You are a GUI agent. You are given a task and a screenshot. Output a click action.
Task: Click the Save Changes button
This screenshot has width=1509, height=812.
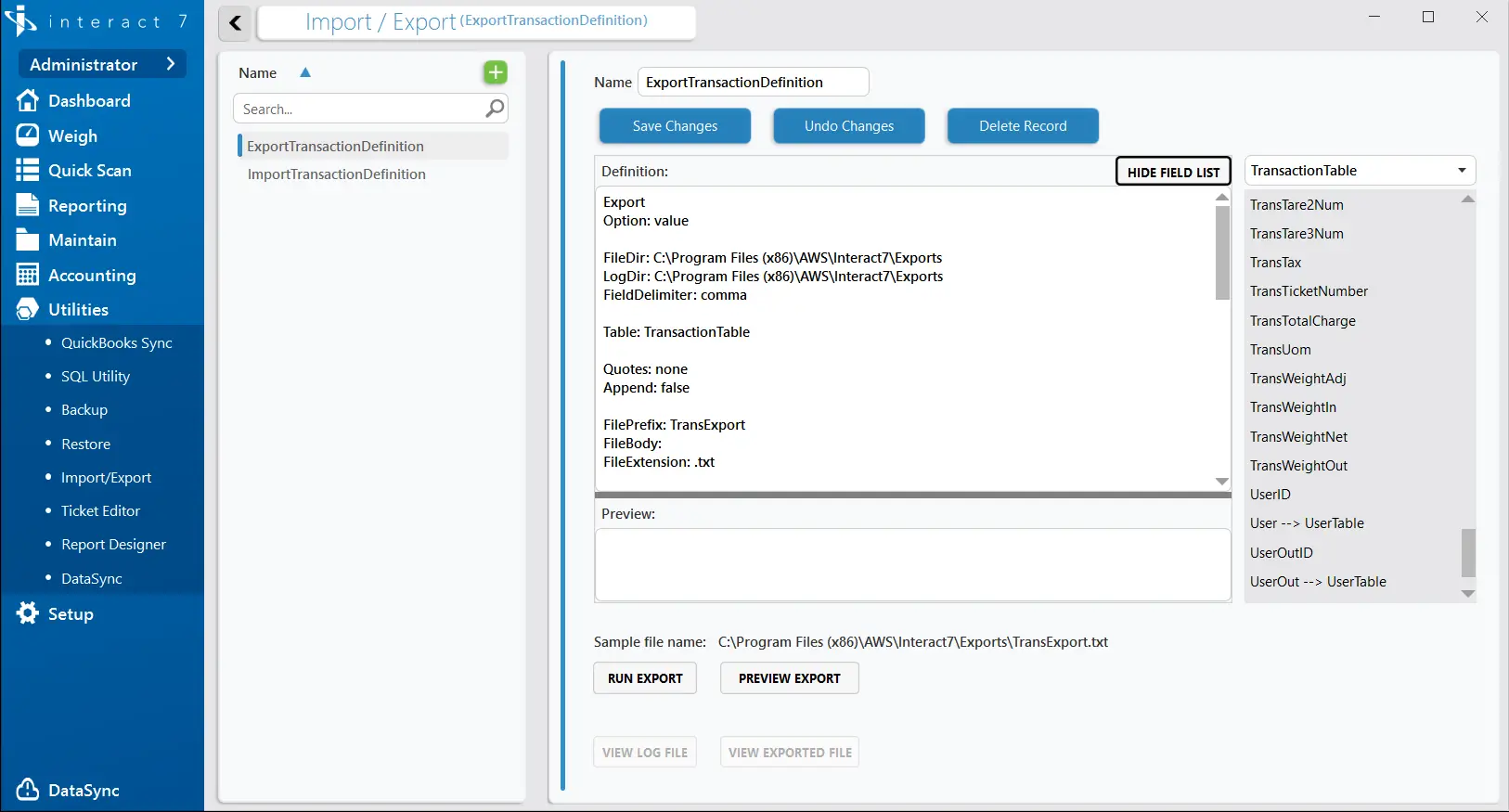coord(675,126)
